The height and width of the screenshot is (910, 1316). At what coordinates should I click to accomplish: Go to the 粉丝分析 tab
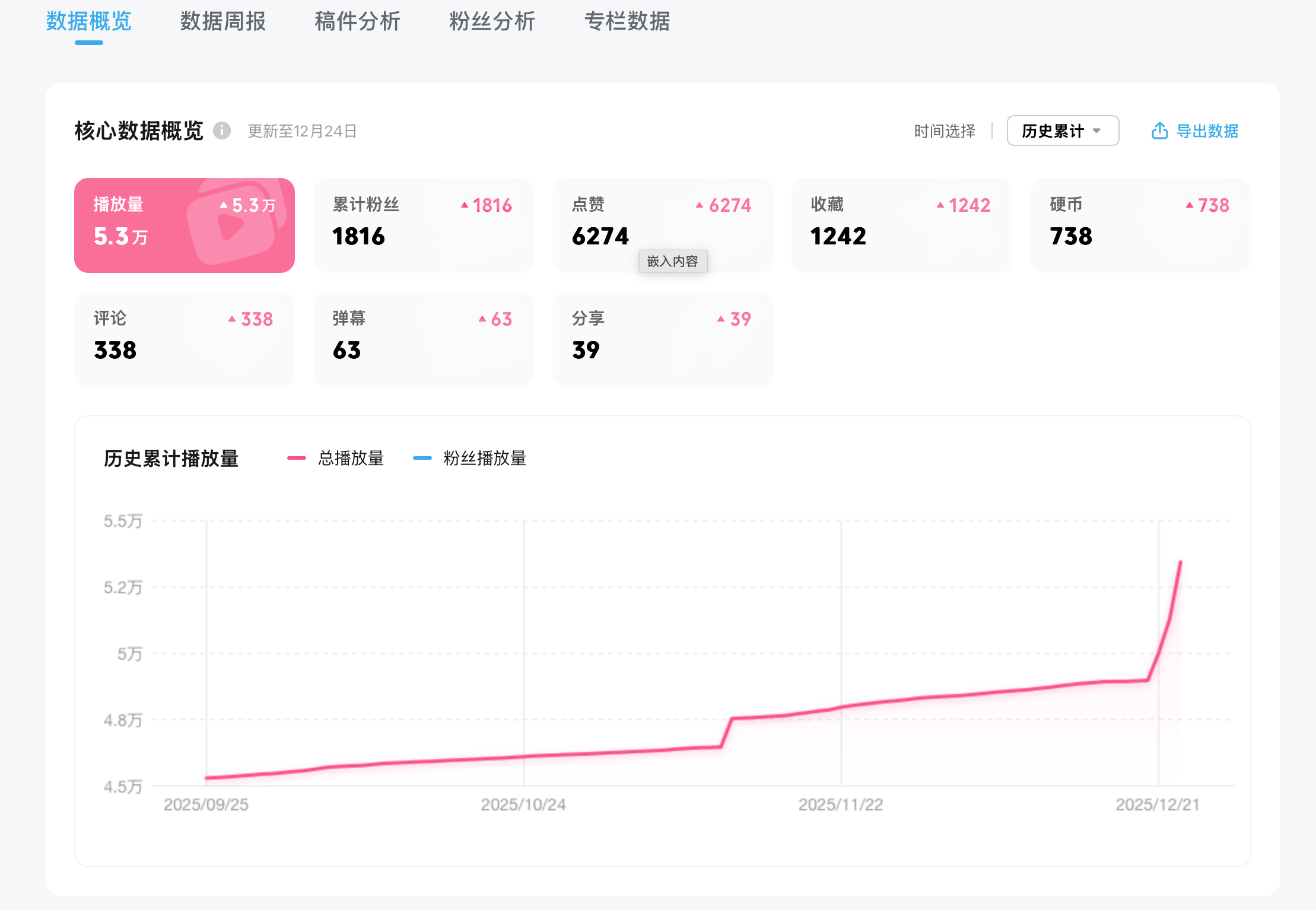coord(492,22)
